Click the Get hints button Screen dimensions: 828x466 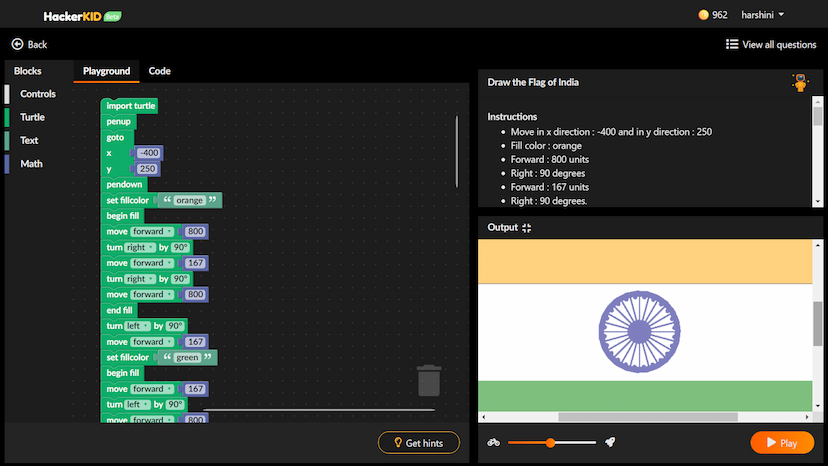point(418,442)
